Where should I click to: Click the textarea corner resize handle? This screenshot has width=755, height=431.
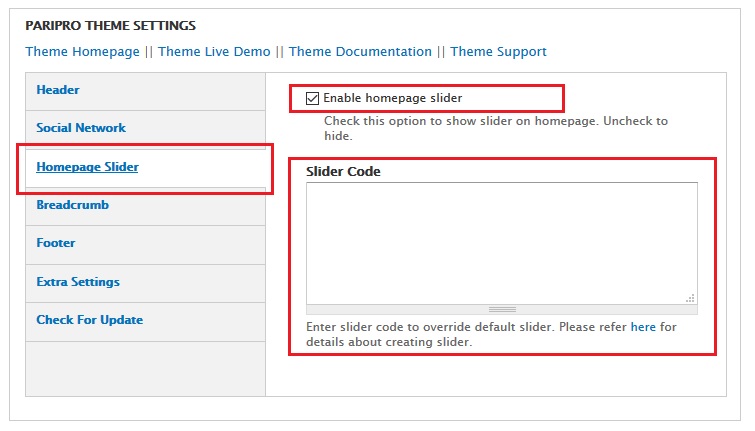tap(690, 298)
